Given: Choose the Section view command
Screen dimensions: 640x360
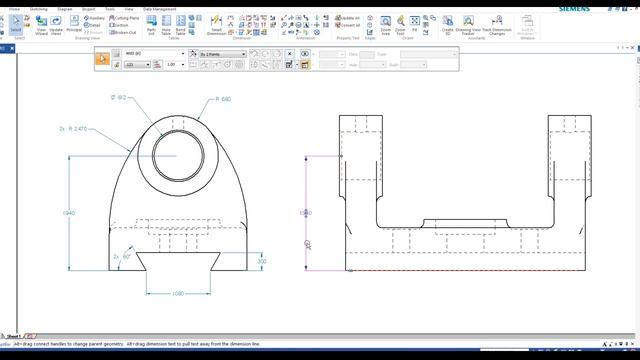Looking at the screenshot, I should point(119,25).
